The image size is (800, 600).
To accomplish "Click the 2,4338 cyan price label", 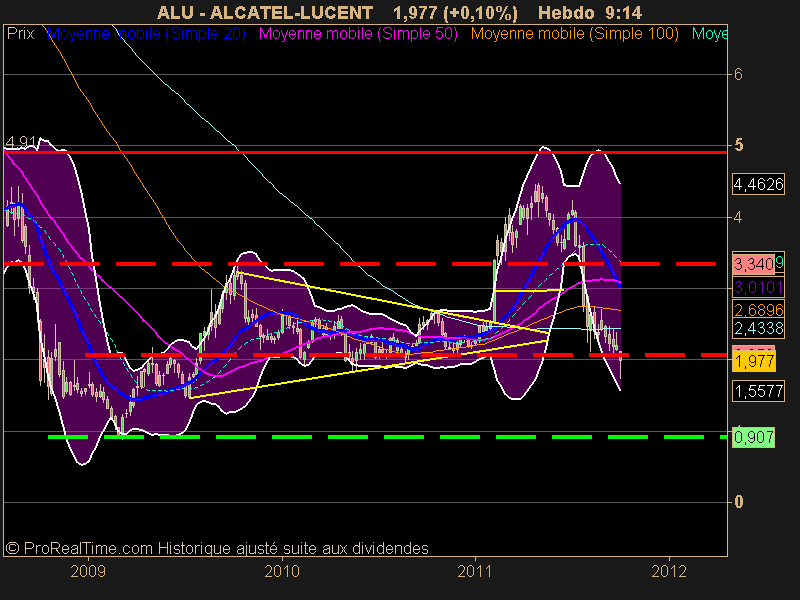I will point(758,328).
